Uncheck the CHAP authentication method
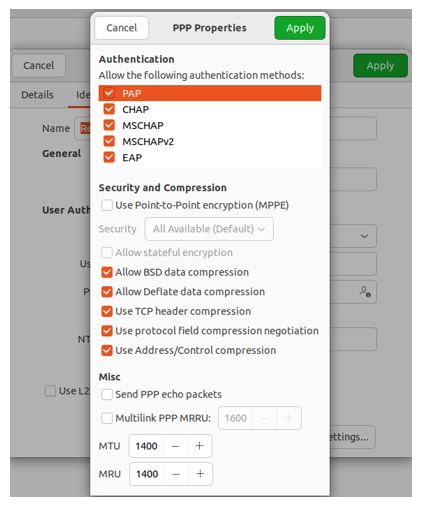Screen dimensions: 428x506 [109, 109]
